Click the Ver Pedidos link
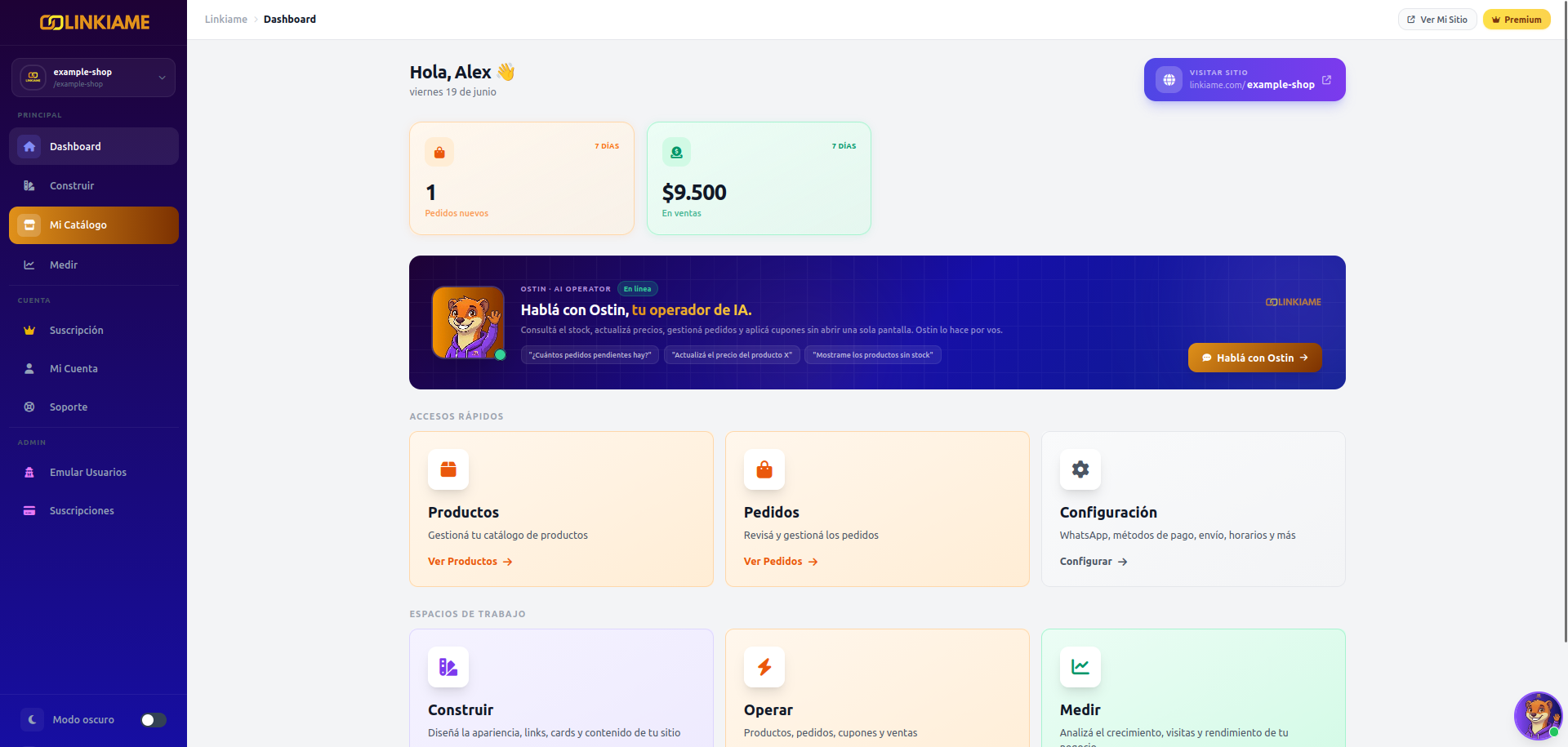This screenshot has width=1568, height=747. [781, 562]
